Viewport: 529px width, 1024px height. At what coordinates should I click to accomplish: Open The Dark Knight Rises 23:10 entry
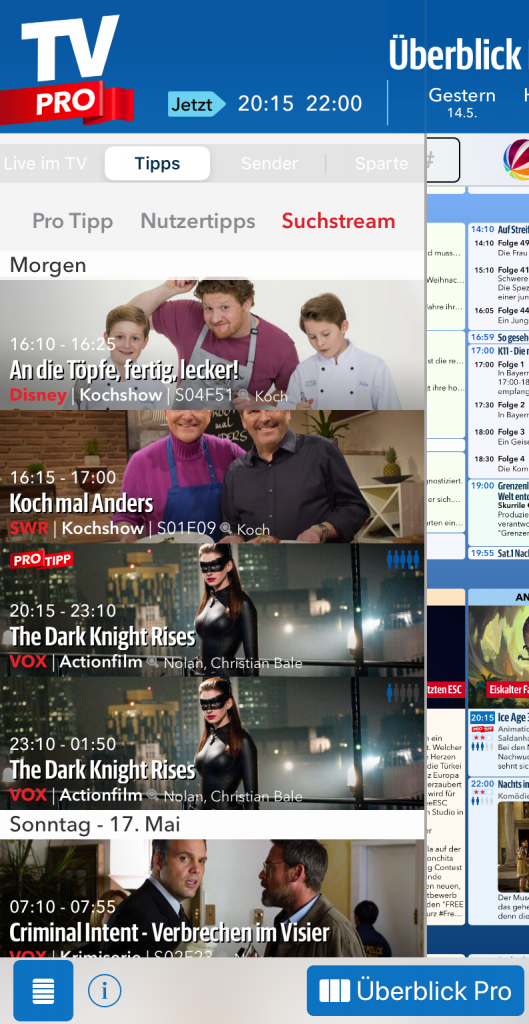pos(212,743)
